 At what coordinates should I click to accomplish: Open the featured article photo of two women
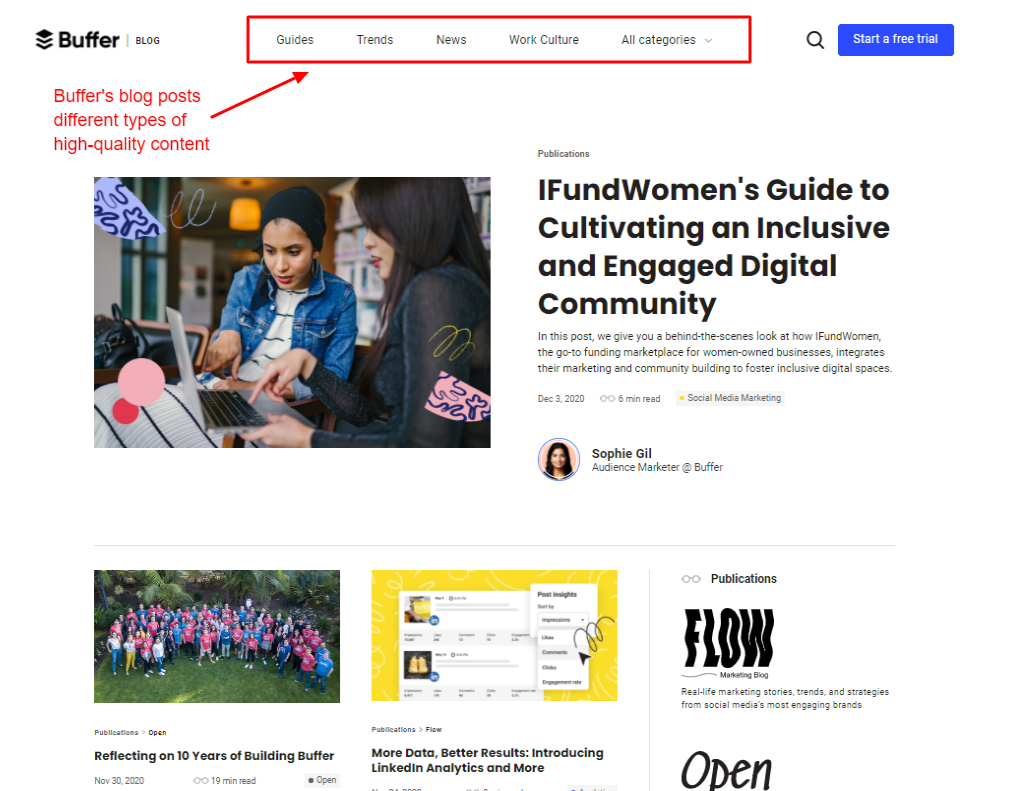coord(292,312)
